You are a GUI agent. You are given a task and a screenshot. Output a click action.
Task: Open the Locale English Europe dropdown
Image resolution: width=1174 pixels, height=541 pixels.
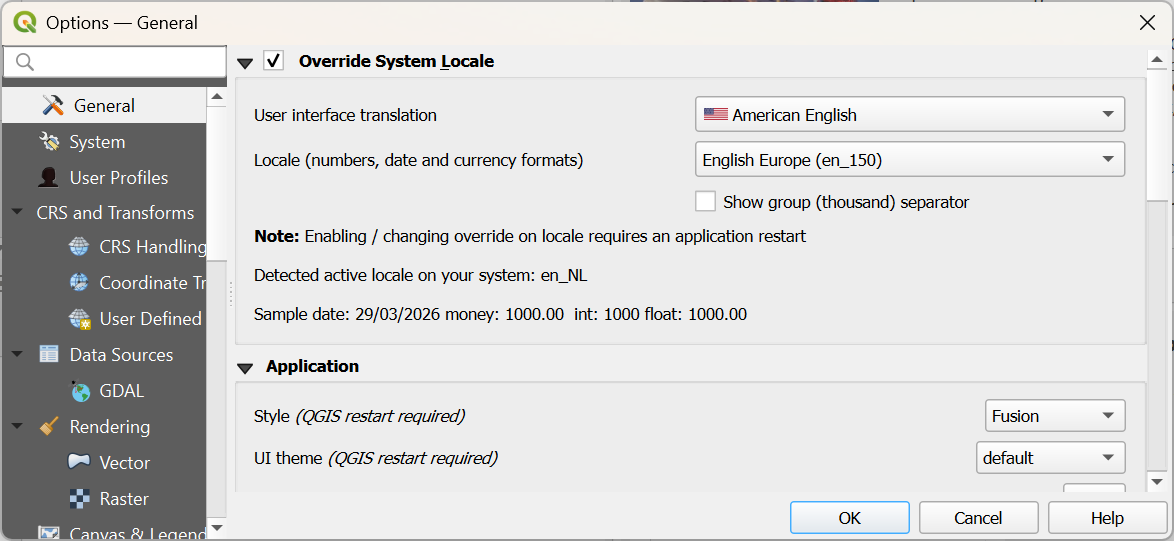[x=909, y=160]
